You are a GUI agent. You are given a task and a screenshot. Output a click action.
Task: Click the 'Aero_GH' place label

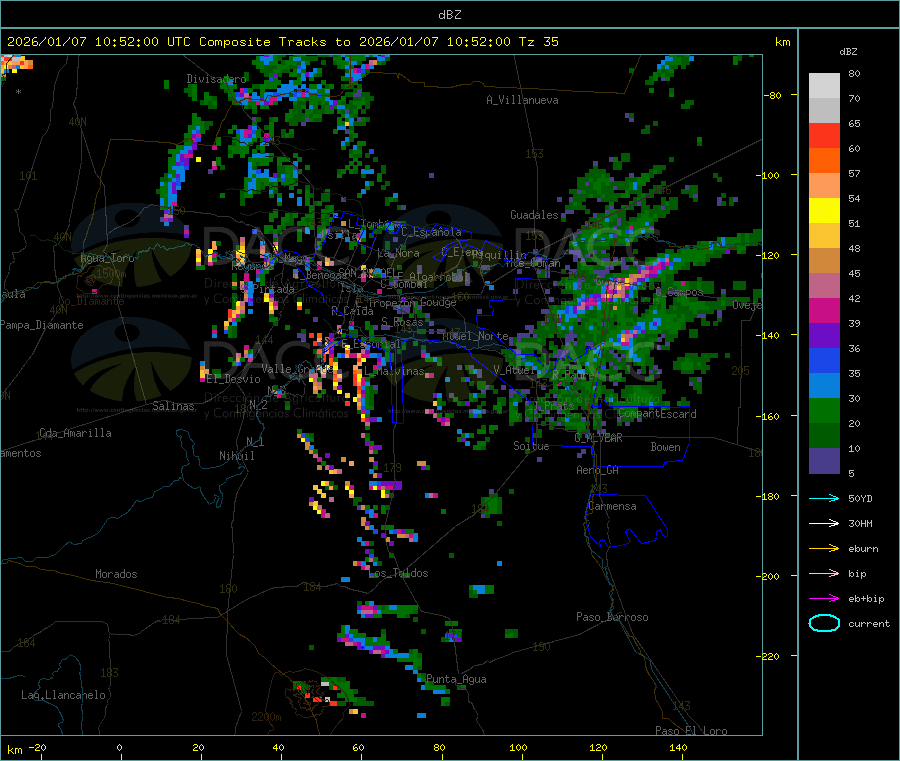(597, 470)
